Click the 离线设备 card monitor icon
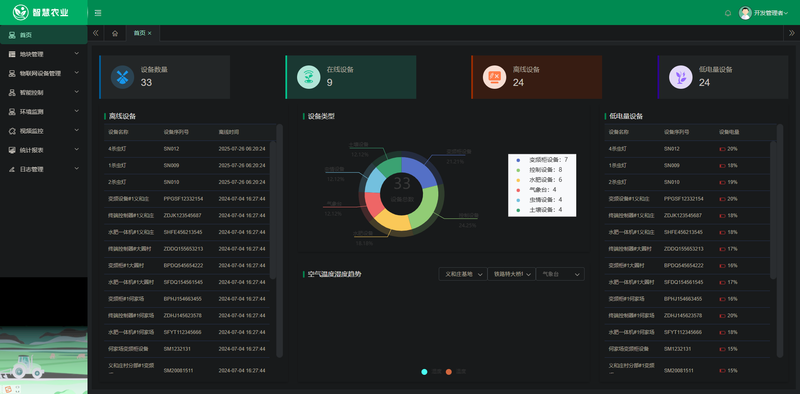This screenshot has width=800, height=394. [x=494, y=77]
